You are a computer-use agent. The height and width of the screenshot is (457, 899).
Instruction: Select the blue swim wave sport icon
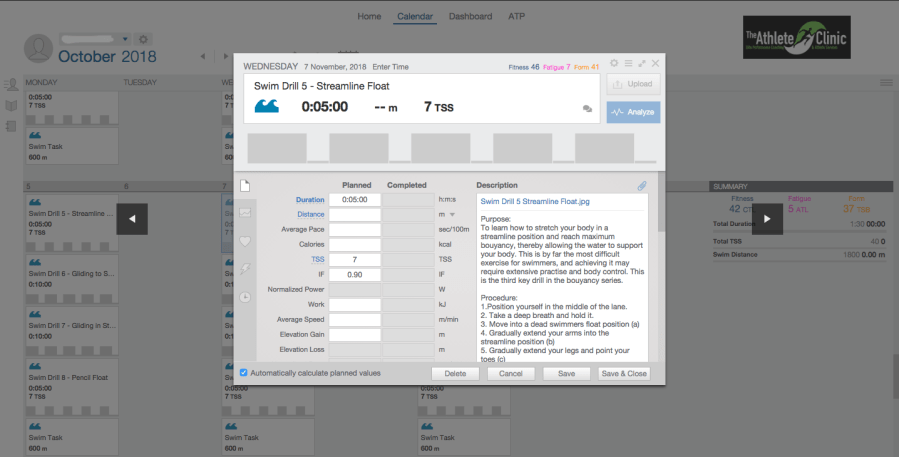click(x=267, y=106)
